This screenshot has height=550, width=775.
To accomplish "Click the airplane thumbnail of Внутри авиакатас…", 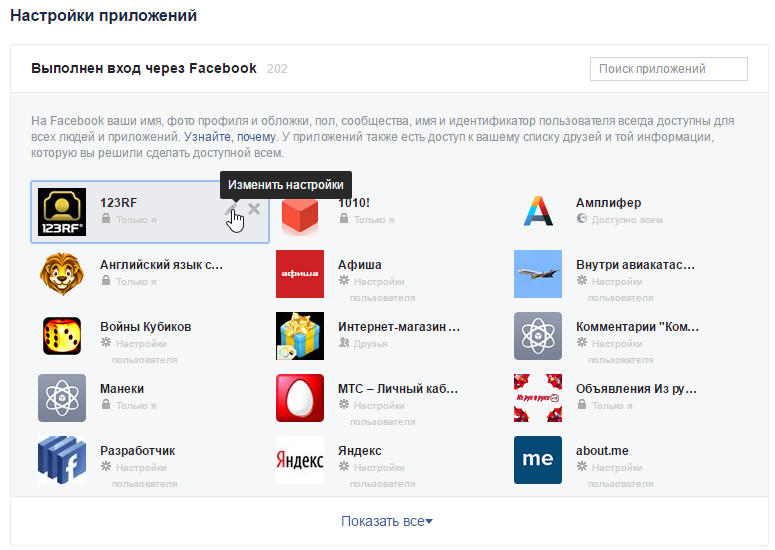I will 538,274.
